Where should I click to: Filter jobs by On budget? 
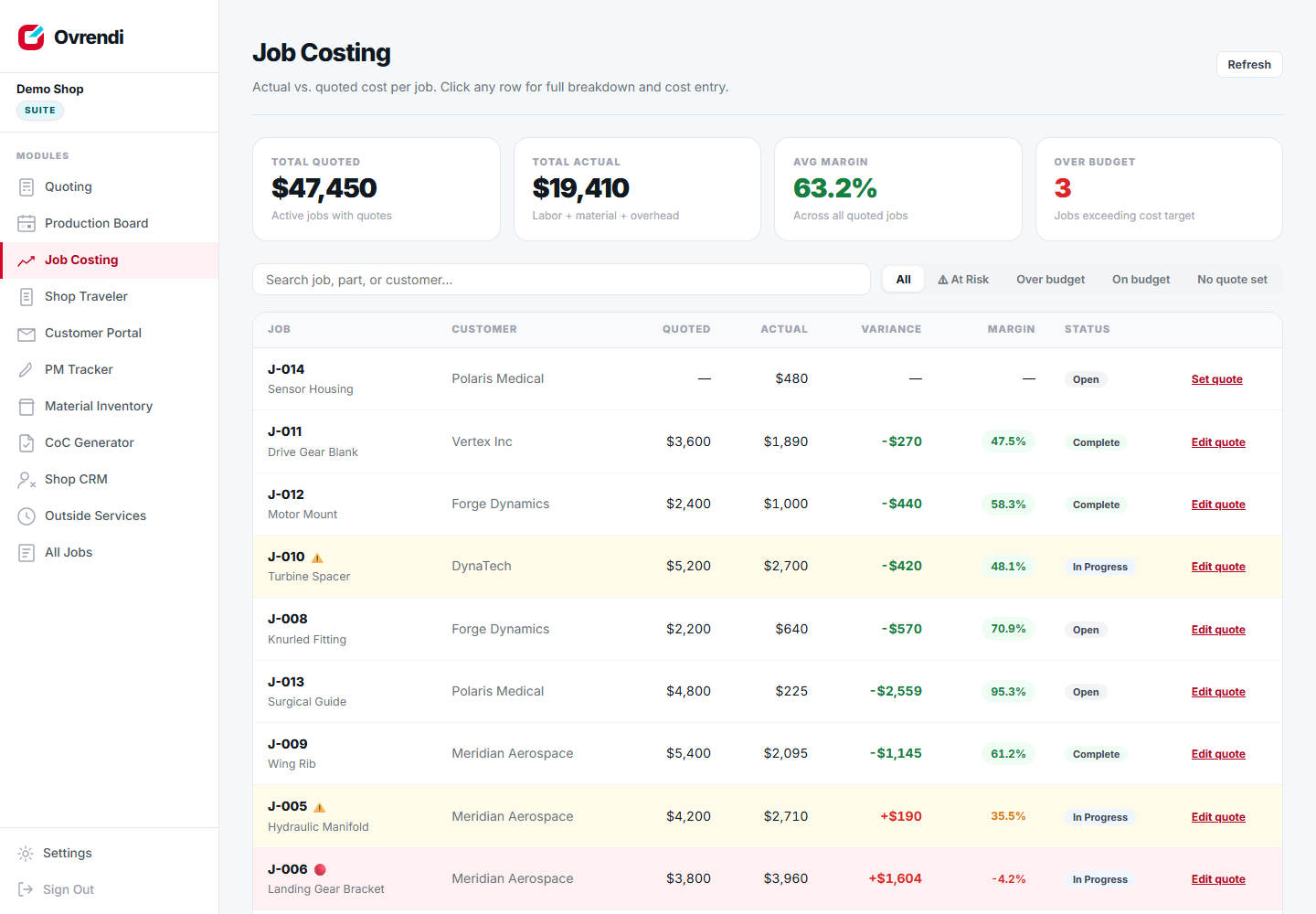[1141, 280]
